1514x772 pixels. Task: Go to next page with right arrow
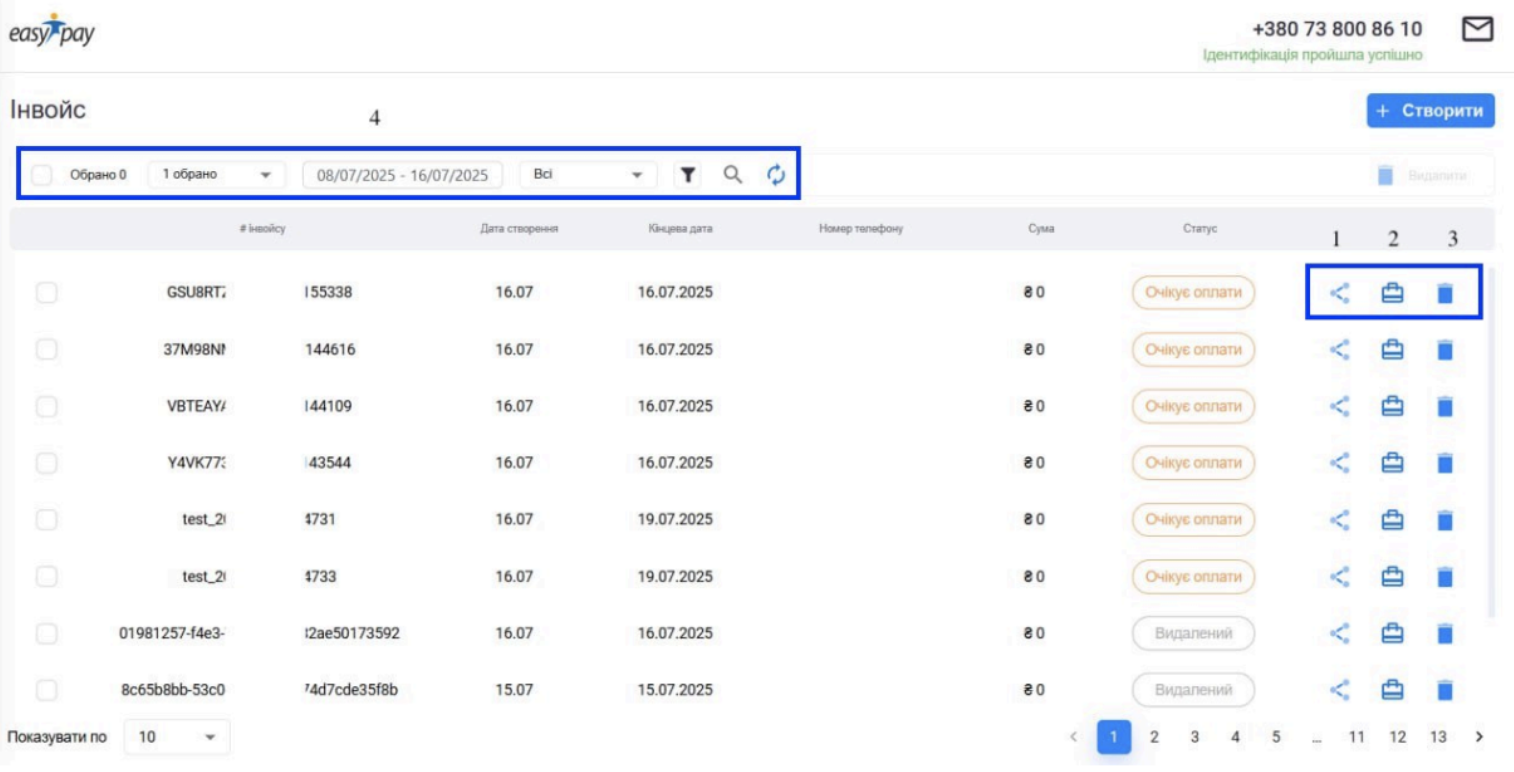pos(1479,737)
